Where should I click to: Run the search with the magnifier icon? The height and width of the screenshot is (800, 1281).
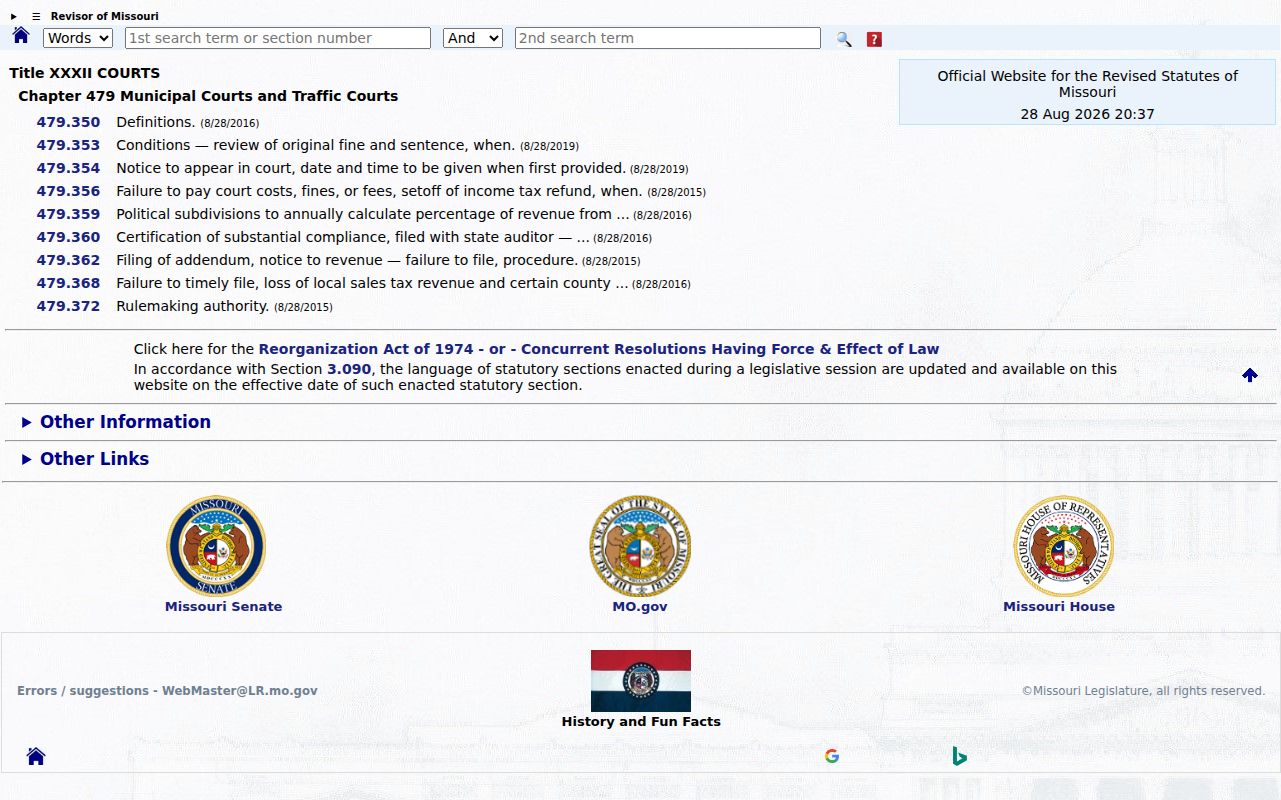pyautogui.click(x=844, y=39)
